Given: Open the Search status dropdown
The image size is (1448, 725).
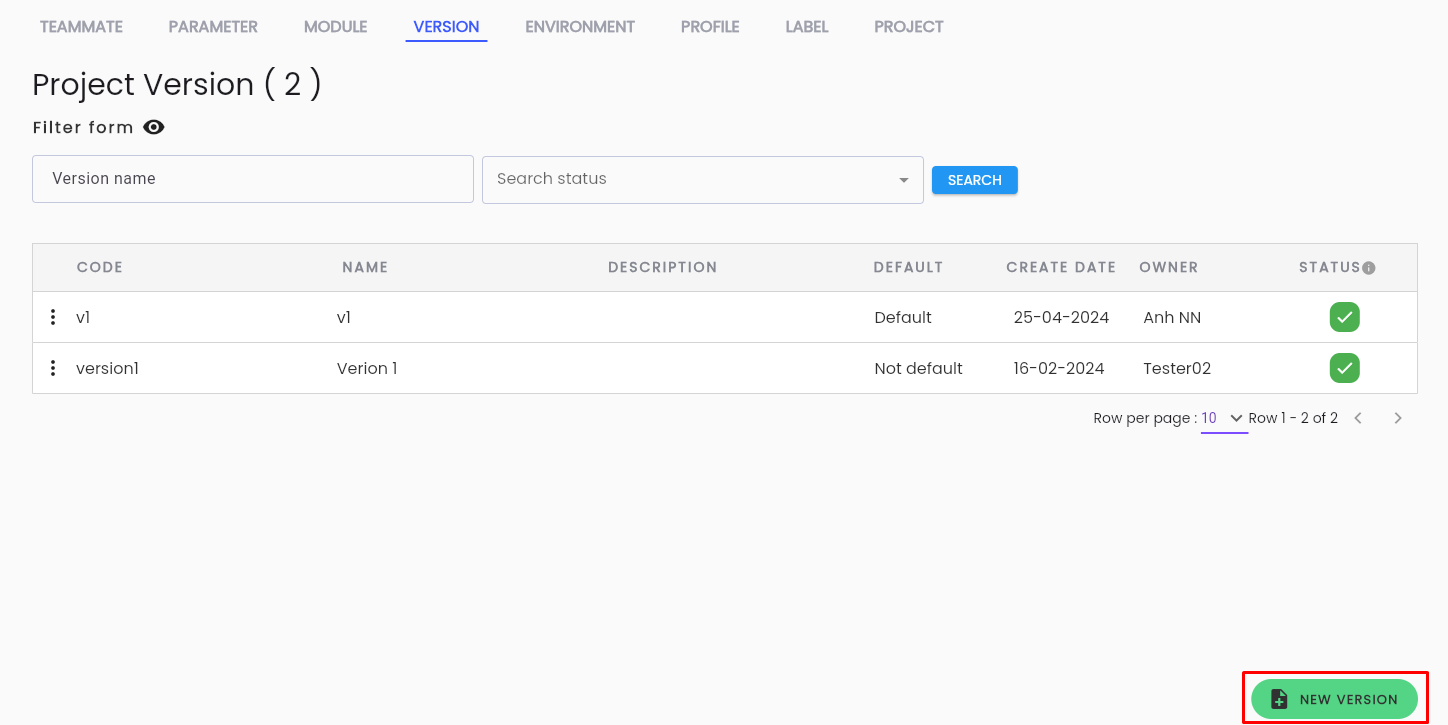Looking at the screenshot, I should pyautogui.click(x=703, y=180).
